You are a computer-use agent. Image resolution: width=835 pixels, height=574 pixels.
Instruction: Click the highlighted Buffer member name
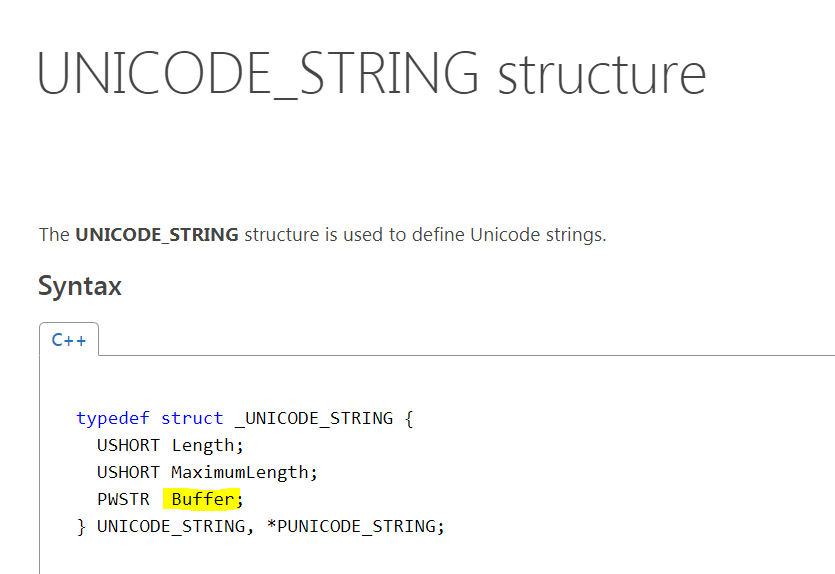(x=203, y=498)
